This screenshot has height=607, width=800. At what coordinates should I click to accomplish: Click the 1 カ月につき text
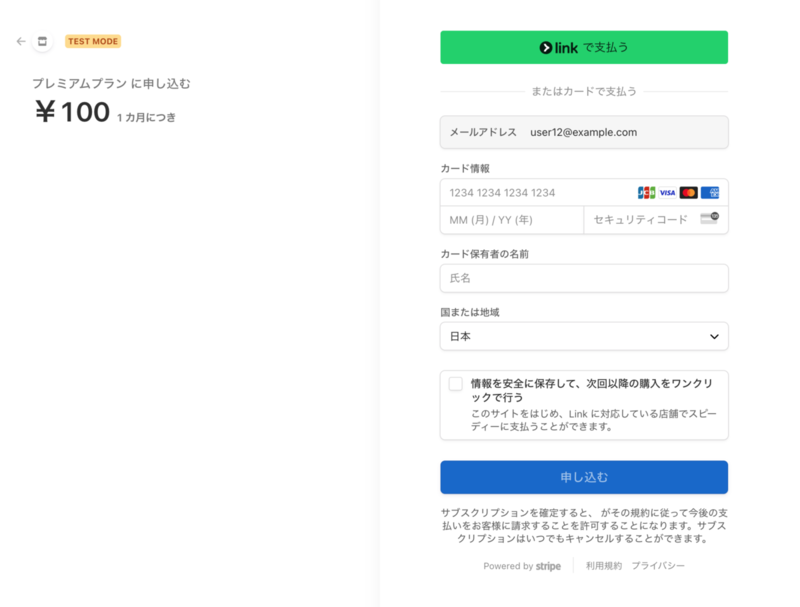coord(146,117)
